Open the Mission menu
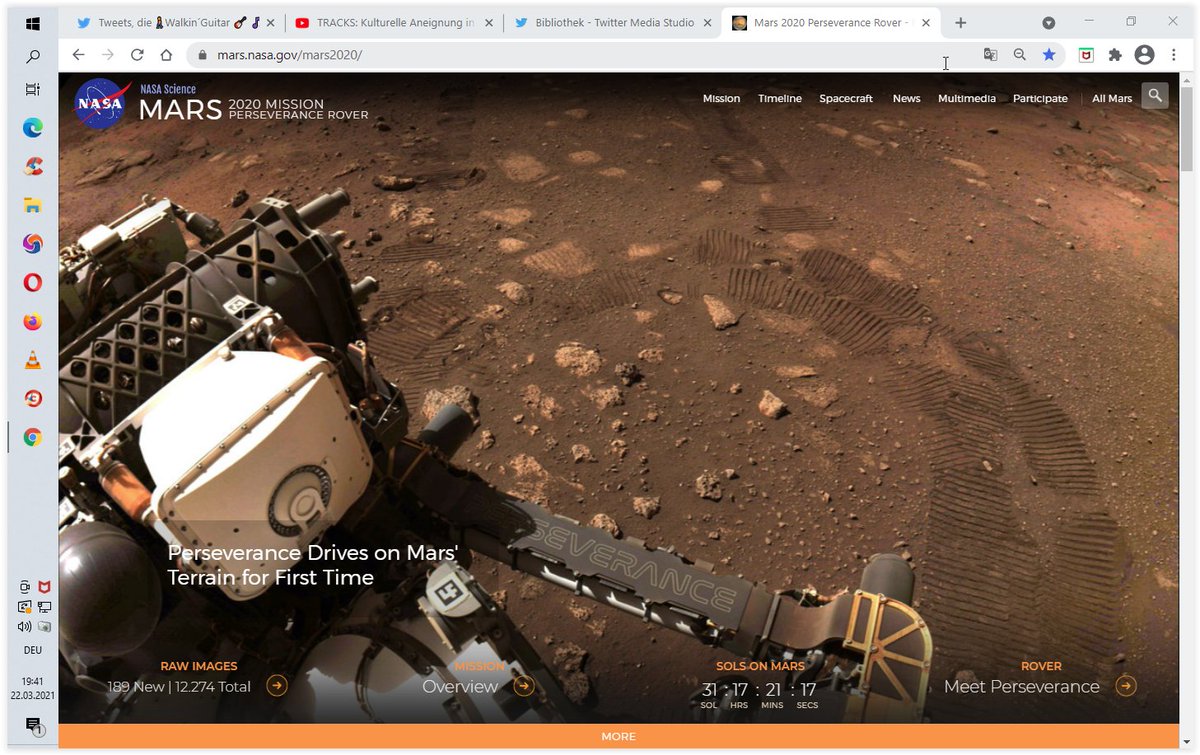 721,98
